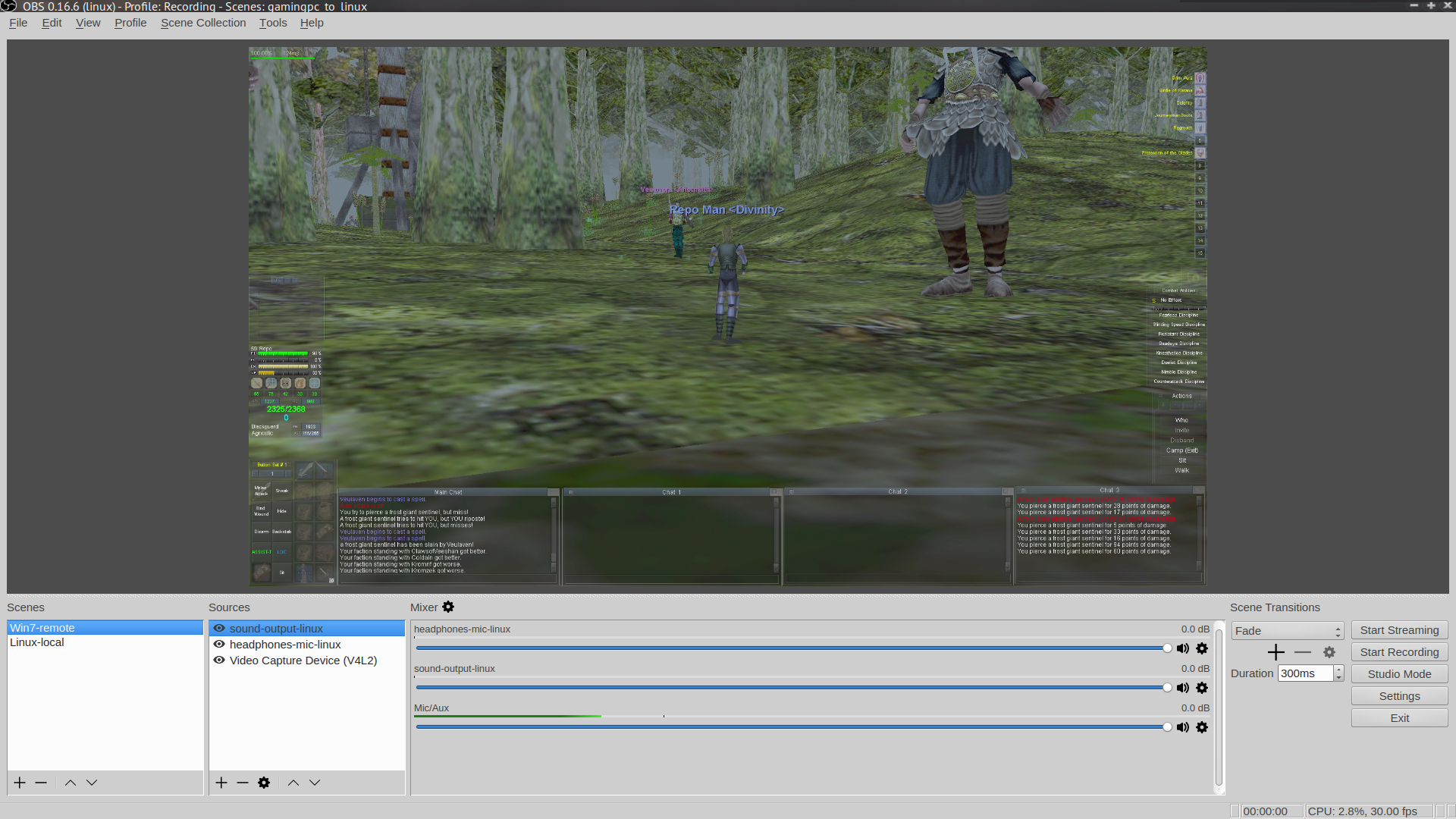Open the Scene Collection menu
This screenshot has height=819, width=1456.
203,23
